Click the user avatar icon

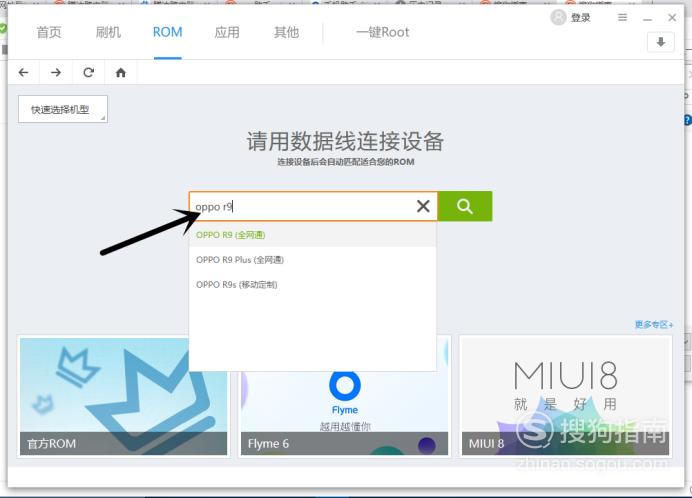click(x=558, y=18)
